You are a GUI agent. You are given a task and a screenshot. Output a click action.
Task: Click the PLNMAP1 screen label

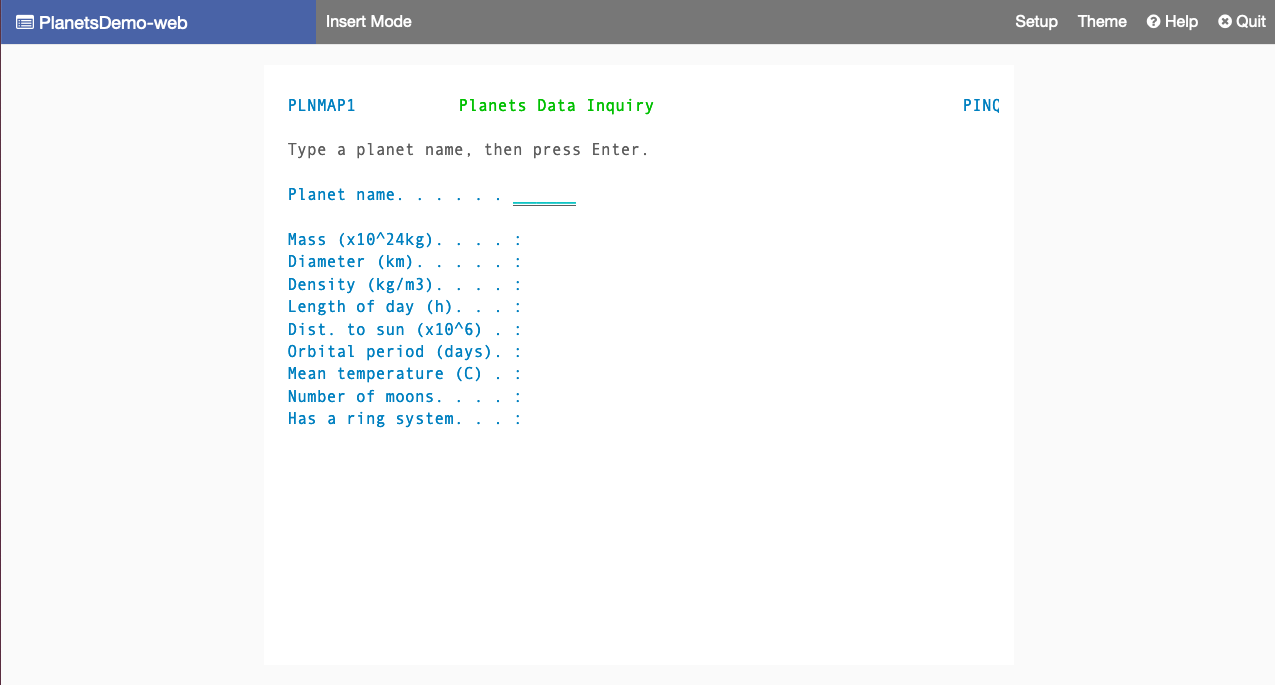coord(321,105)
